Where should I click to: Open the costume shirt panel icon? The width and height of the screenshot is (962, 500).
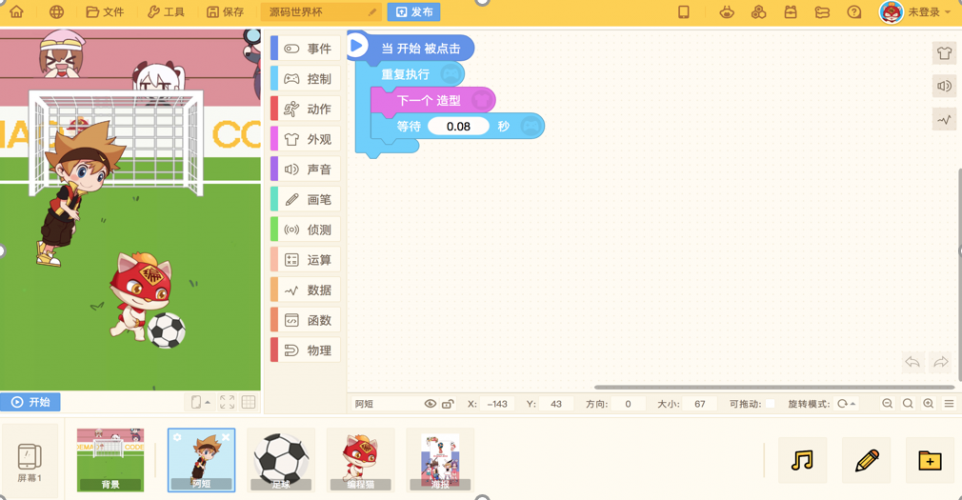pyautogui.click(x=944, y=53)
